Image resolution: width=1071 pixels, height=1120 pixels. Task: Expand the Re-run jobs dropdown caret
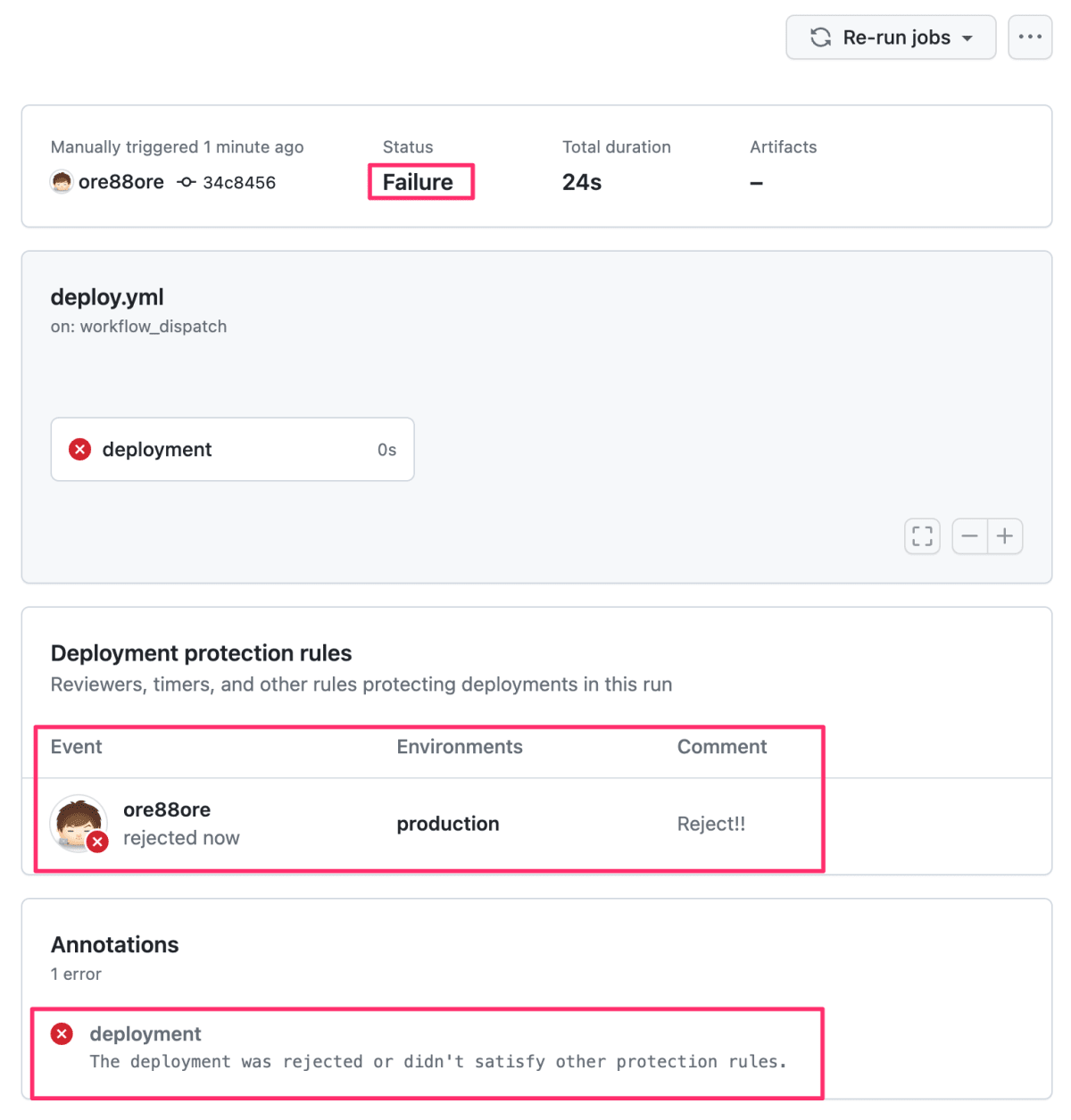967,38
